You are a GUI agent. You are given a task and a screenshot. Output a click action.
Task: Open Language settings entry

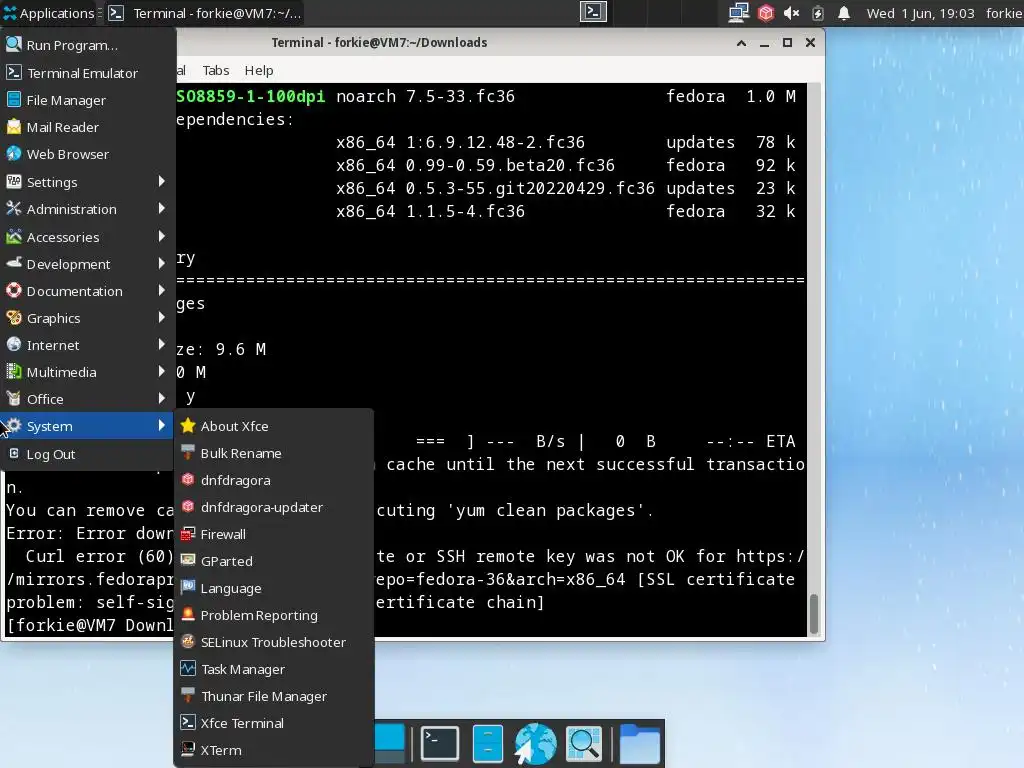(274, 588)
